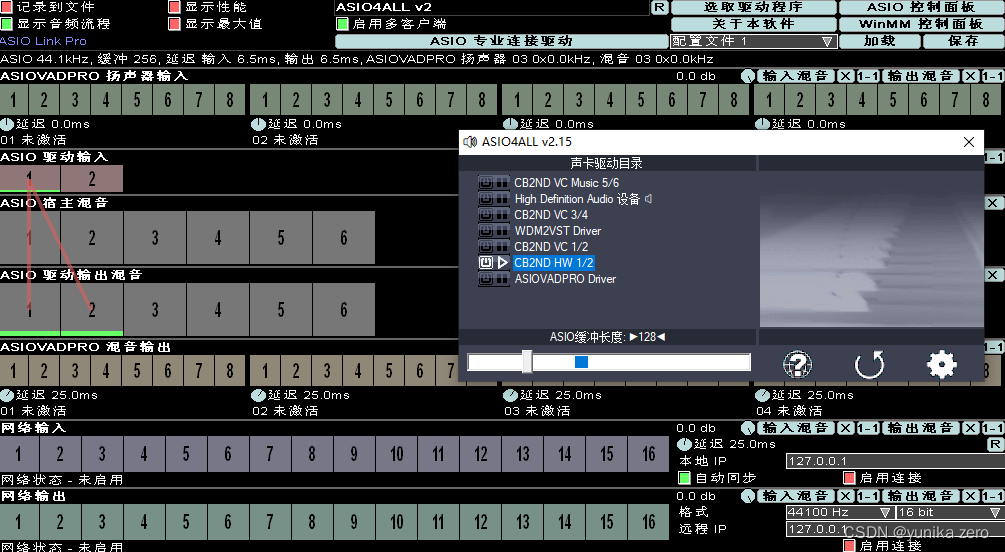
Task: Click X at right of ASIO 宿主混音 row
Action: [993, 203]
